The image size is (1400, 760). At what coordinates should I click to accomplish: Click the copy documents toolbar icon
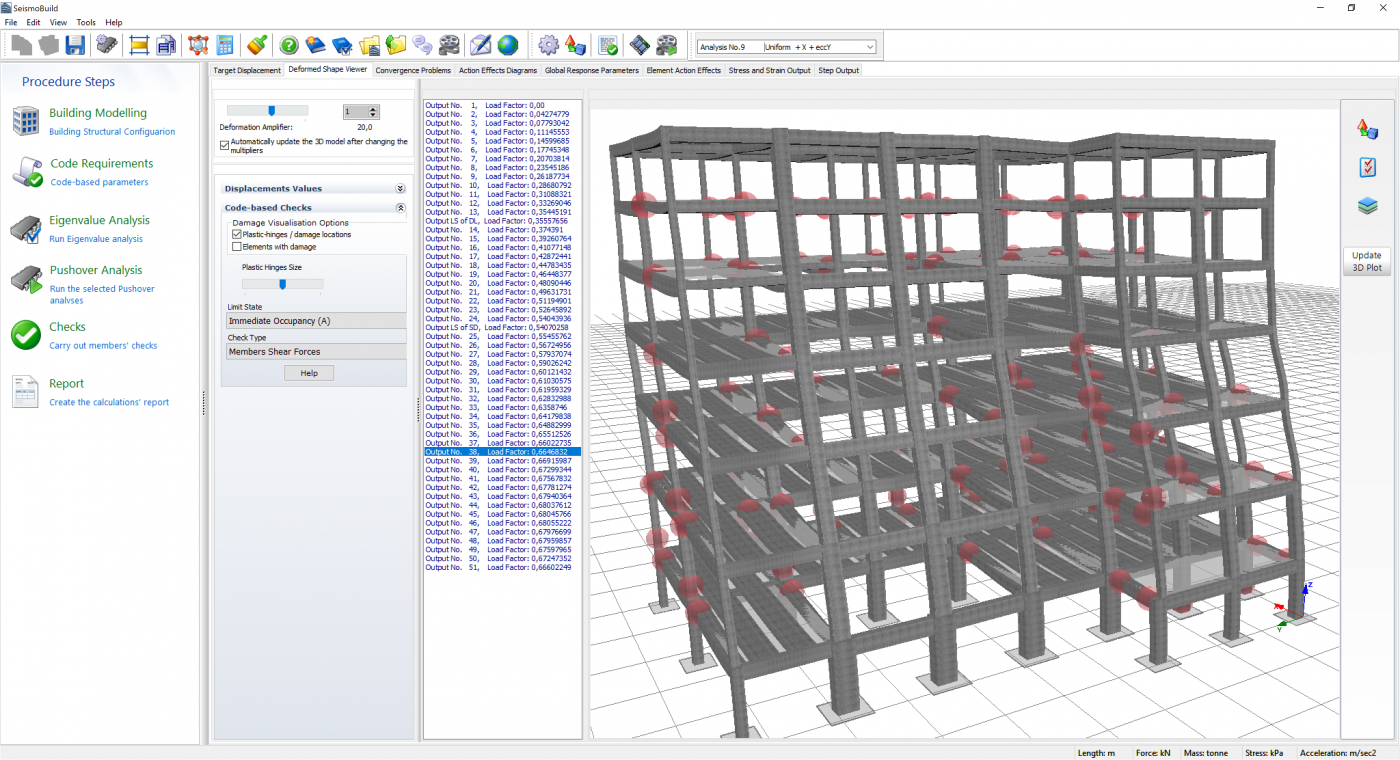pyautogui.click(x=166, y=45)
